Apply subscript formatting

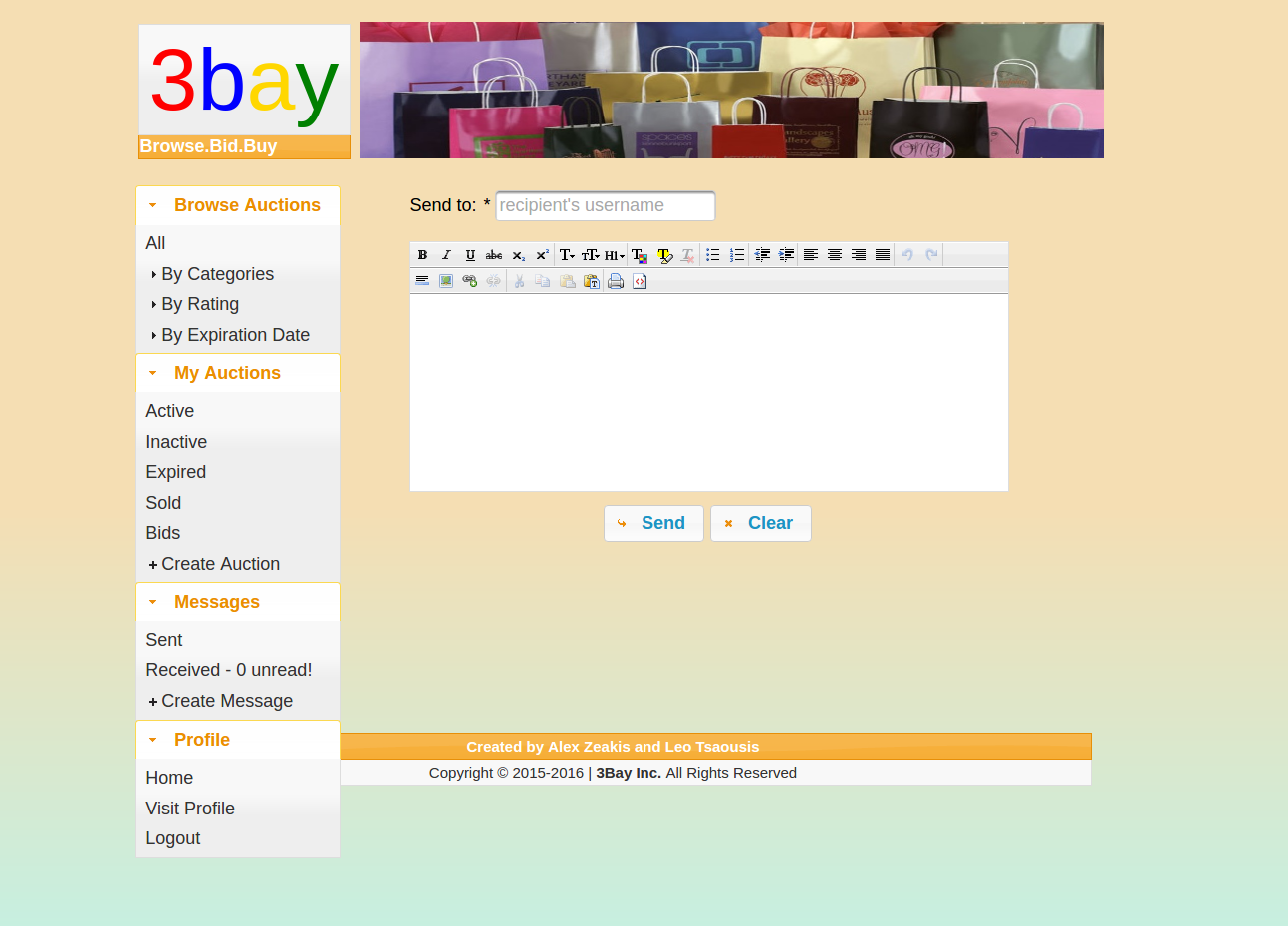click(518, 255)
